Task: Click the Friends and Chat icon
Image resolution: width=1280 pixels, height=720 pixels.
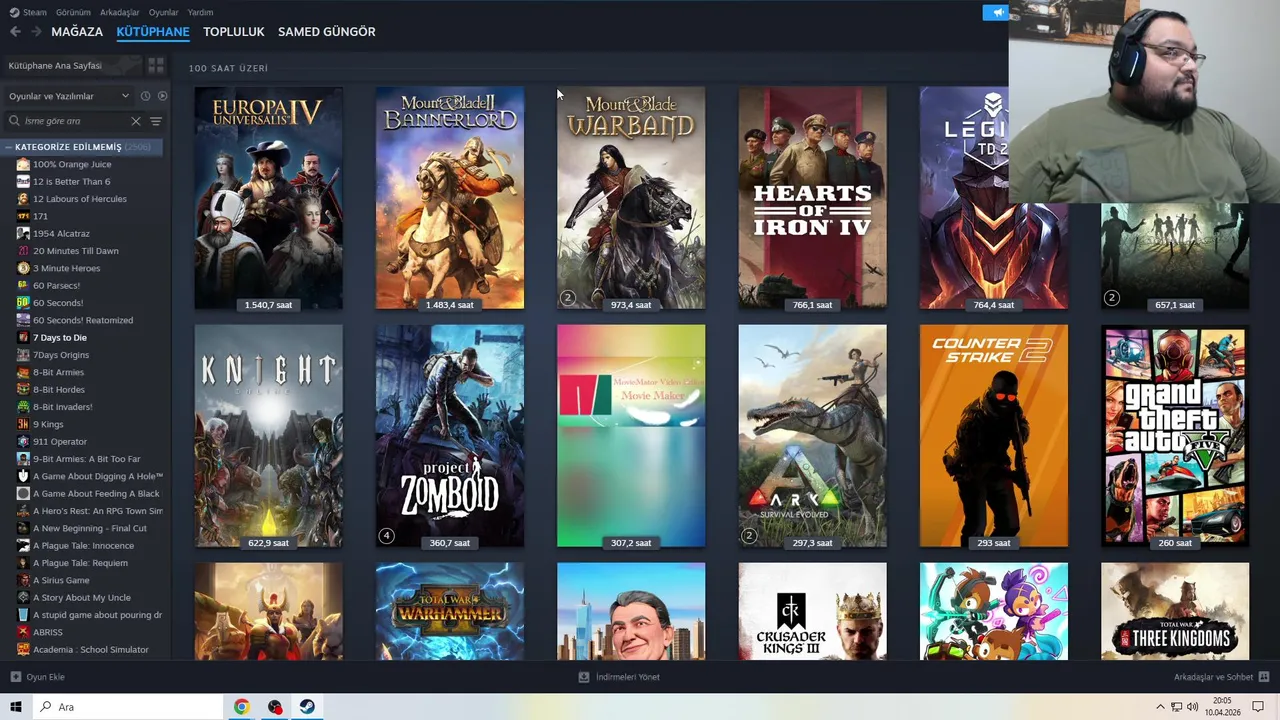Action: point(1264,677)
